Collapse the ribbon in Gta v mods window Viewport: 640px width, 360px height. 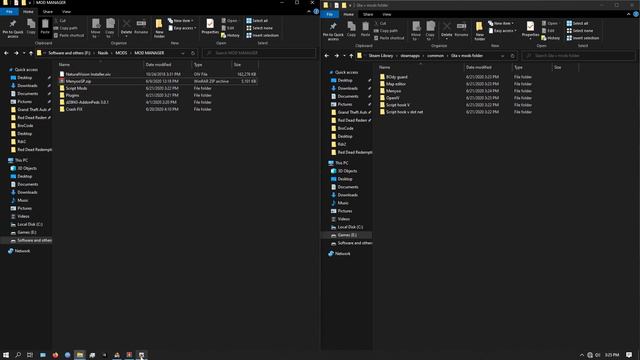[x=629, y=14]
